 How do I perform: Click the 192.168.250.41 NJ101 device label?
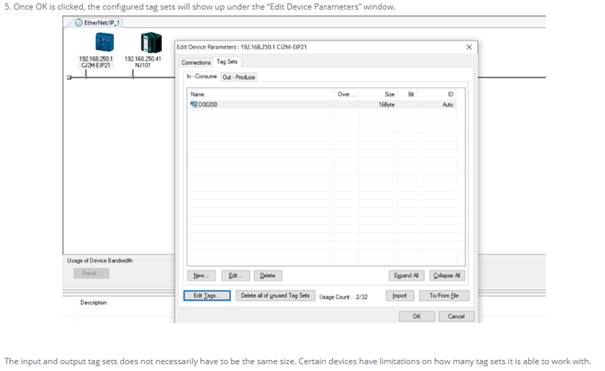(143, 62)
